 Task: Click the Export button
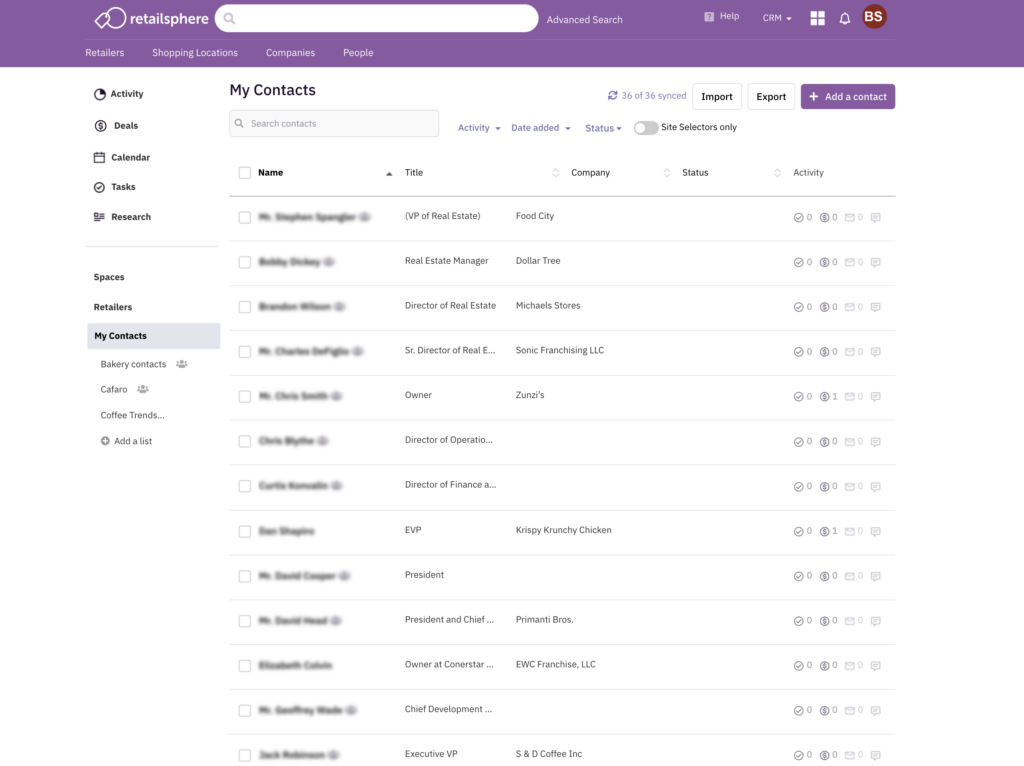[x=771, y=97]
